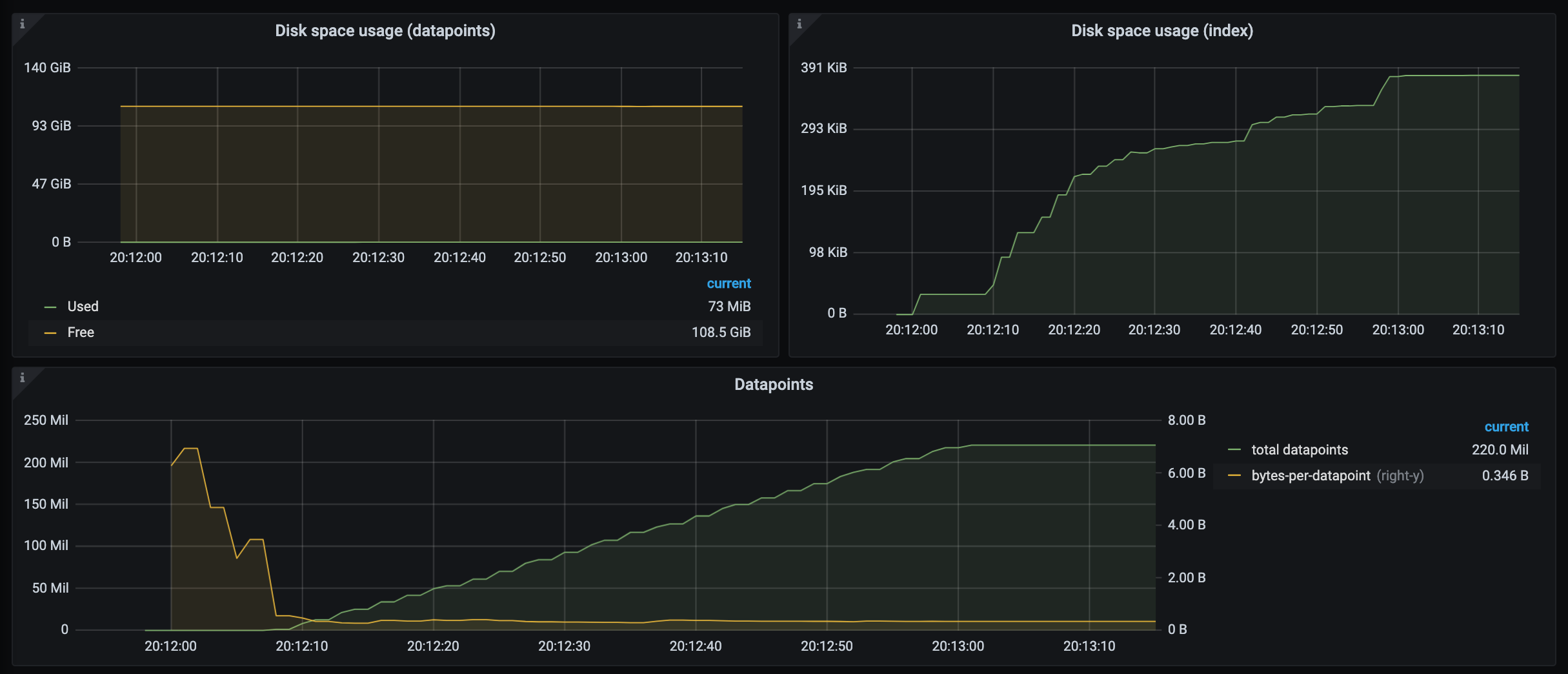The image size is (1568, 674).
Task: Open info tooltip on the Datapoints panel
Action: [23, 379]
